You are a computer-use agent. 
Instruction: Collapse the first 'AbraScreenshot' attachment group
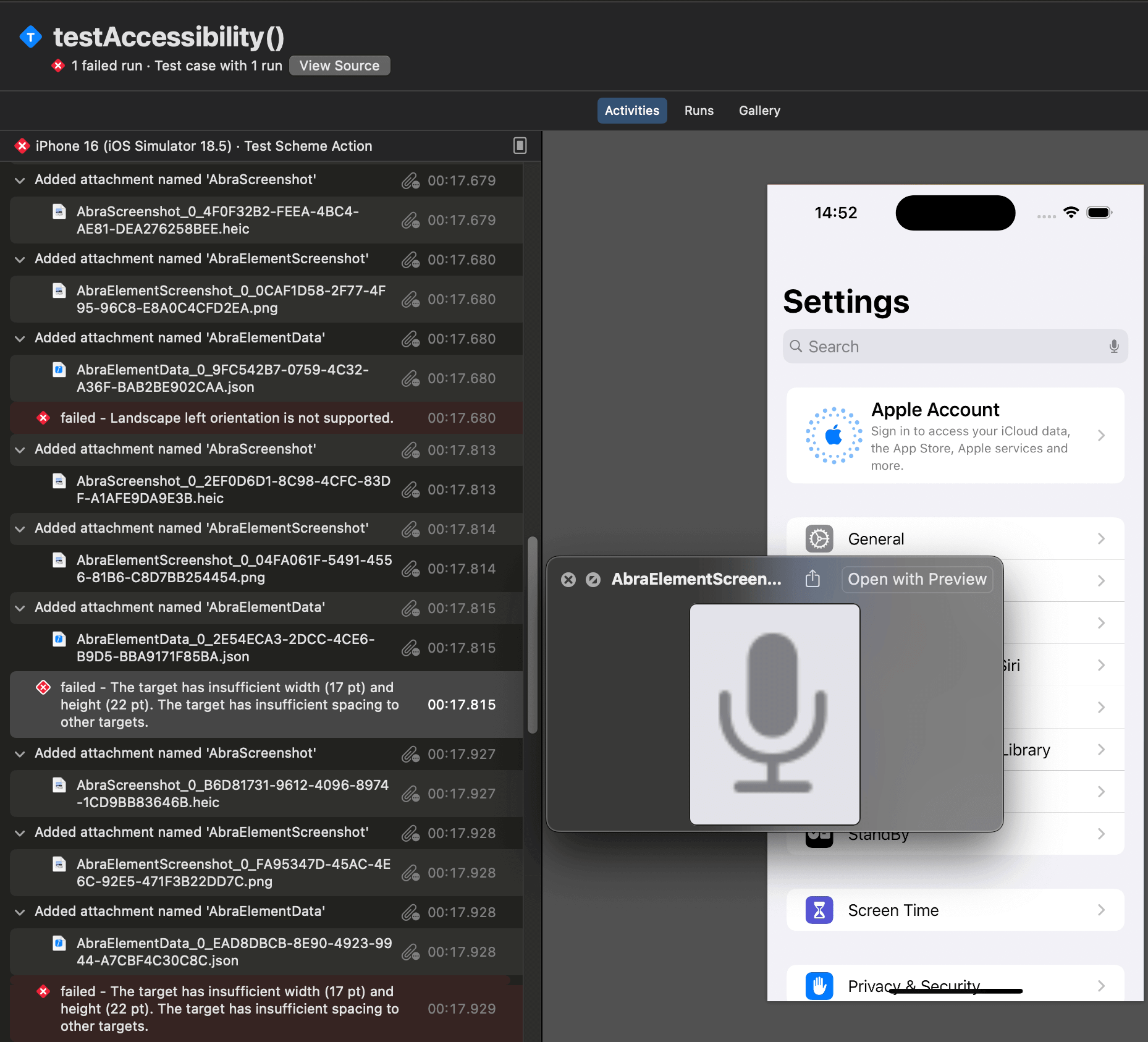coord(20,180)
